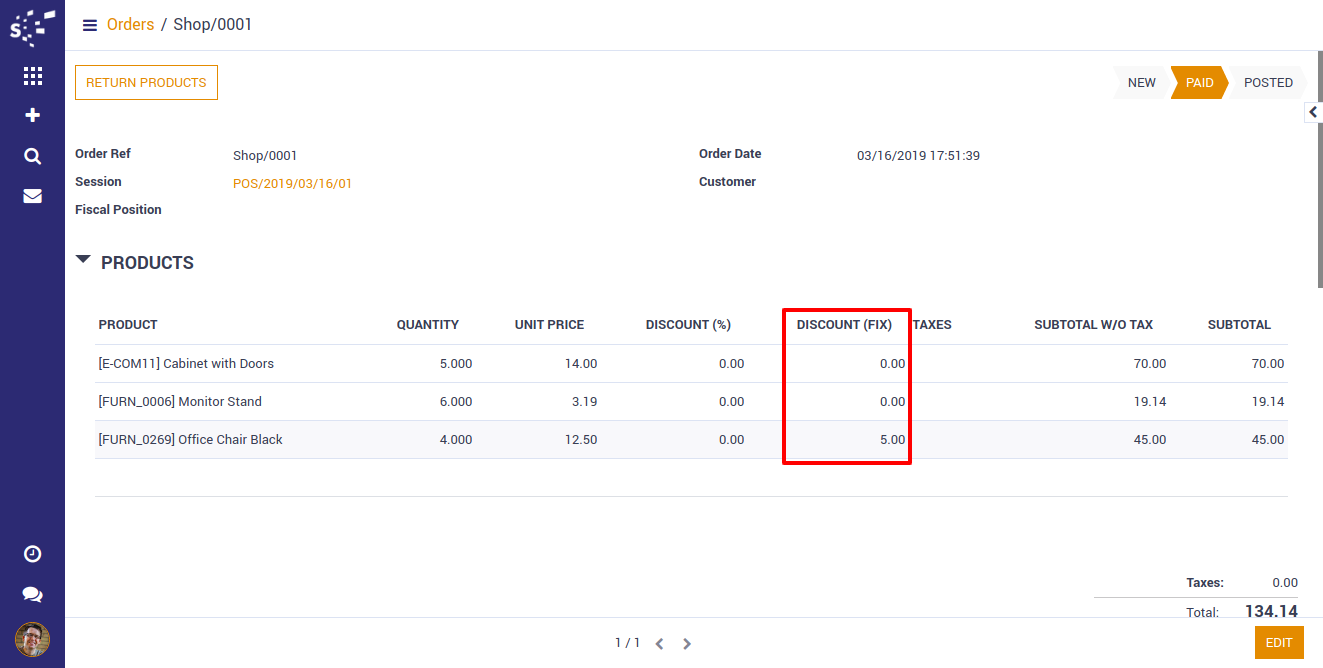Click subtotal without tax 19.14
This screenshot has width=1323, height=668.
(1149, 402)
